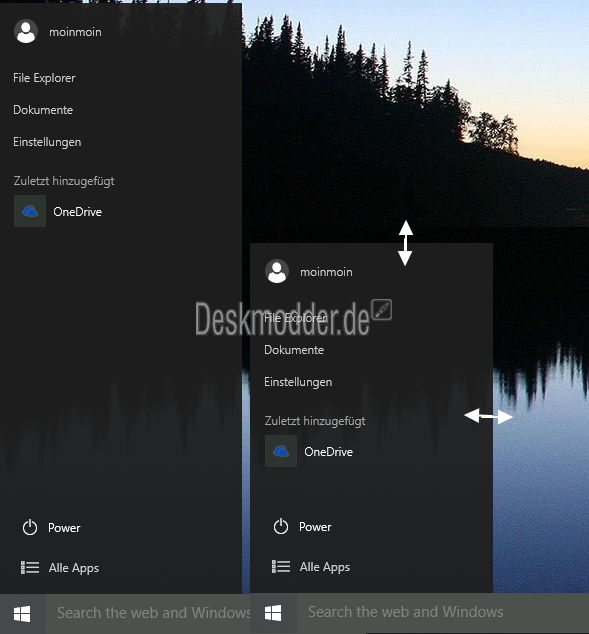This screenshot has width=589, height=634.
Task: Open Einstellungen in the shorter Start menu
Action: point(298,382)
